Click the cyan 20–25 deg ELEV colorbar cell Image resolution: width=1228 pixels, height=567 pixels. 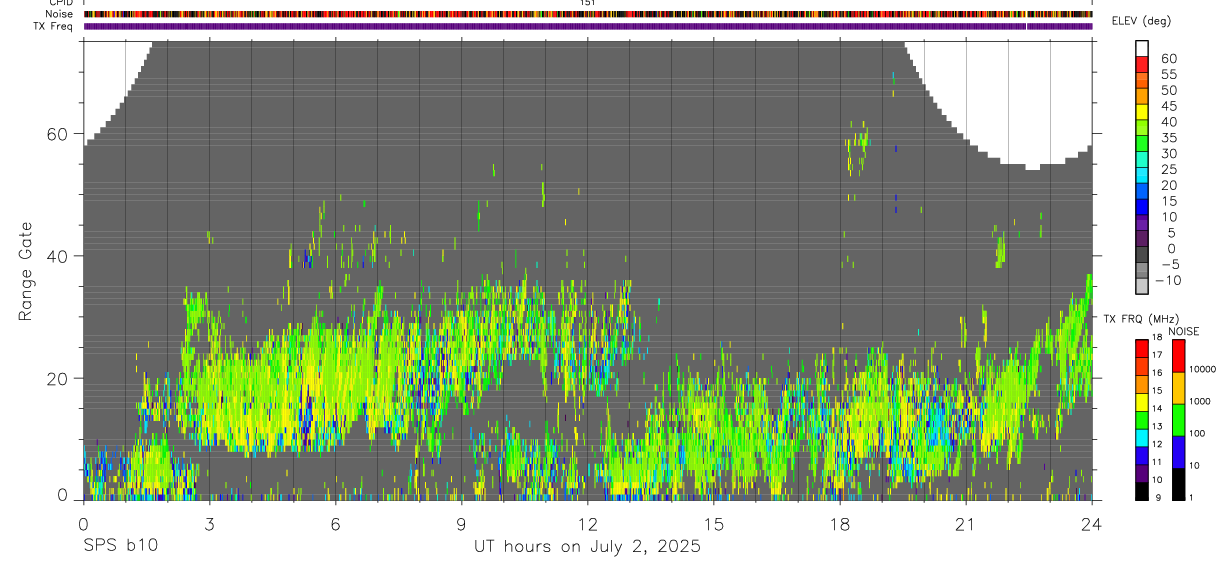[x=1142, y=176]
